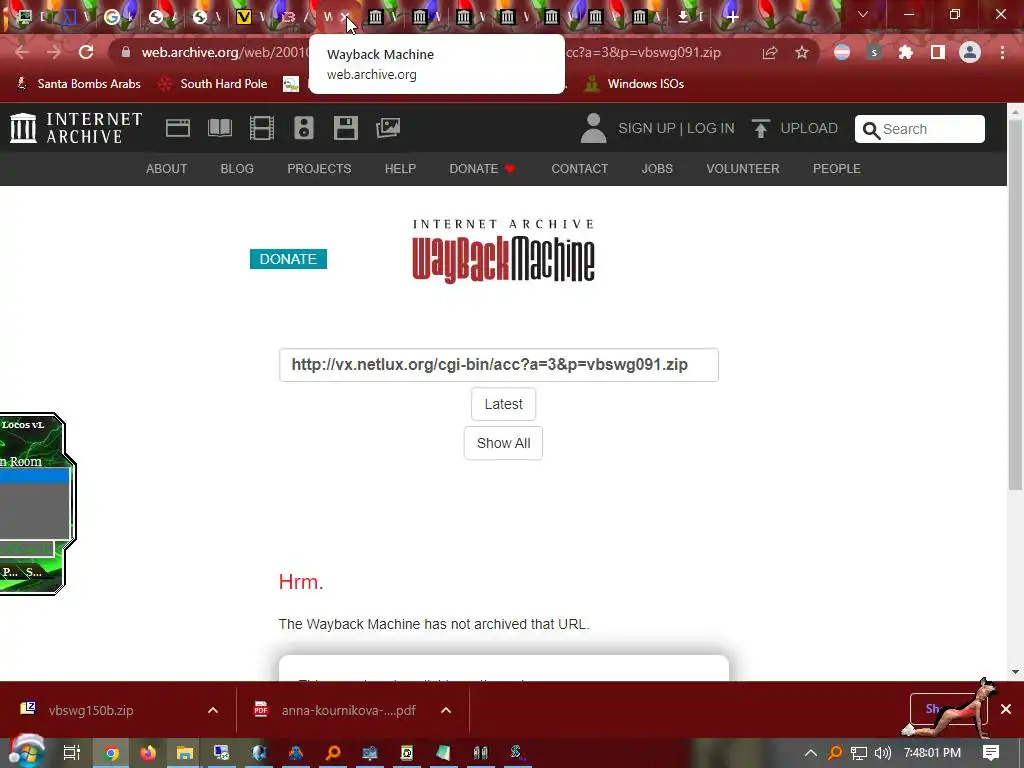Click the UPLOAD link
The width and height of the screenshot is (1024, 768).
pyautogui.click(x=809, y=128)
